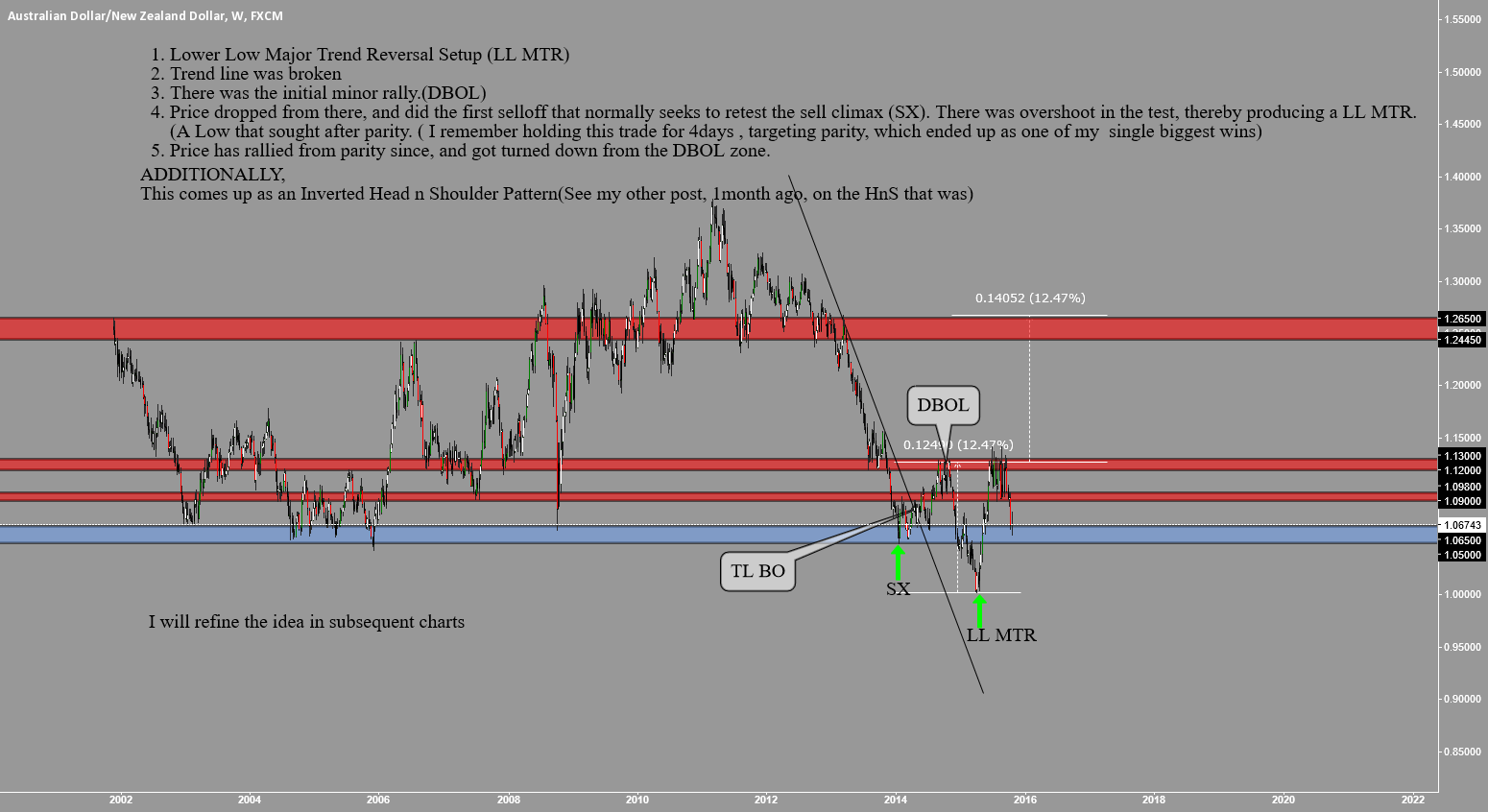Screen dimensions: 1488x812
Task: Click the 1.30000 price axis value
Action: [x=1462, y=281]
